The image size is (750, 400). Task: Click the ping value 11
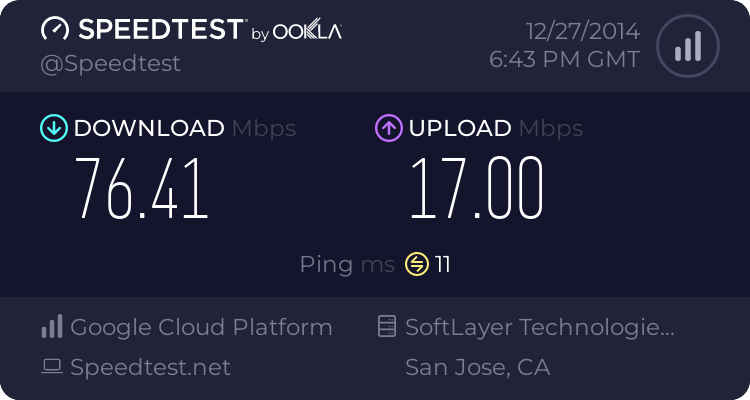tap(443, 264)
